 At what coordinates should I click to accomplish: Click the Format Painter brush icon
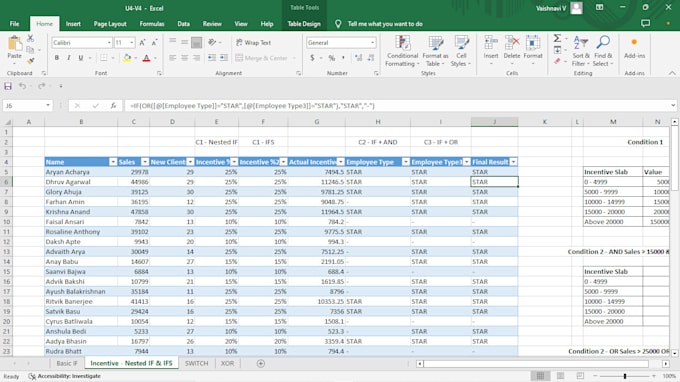[30, 61]
